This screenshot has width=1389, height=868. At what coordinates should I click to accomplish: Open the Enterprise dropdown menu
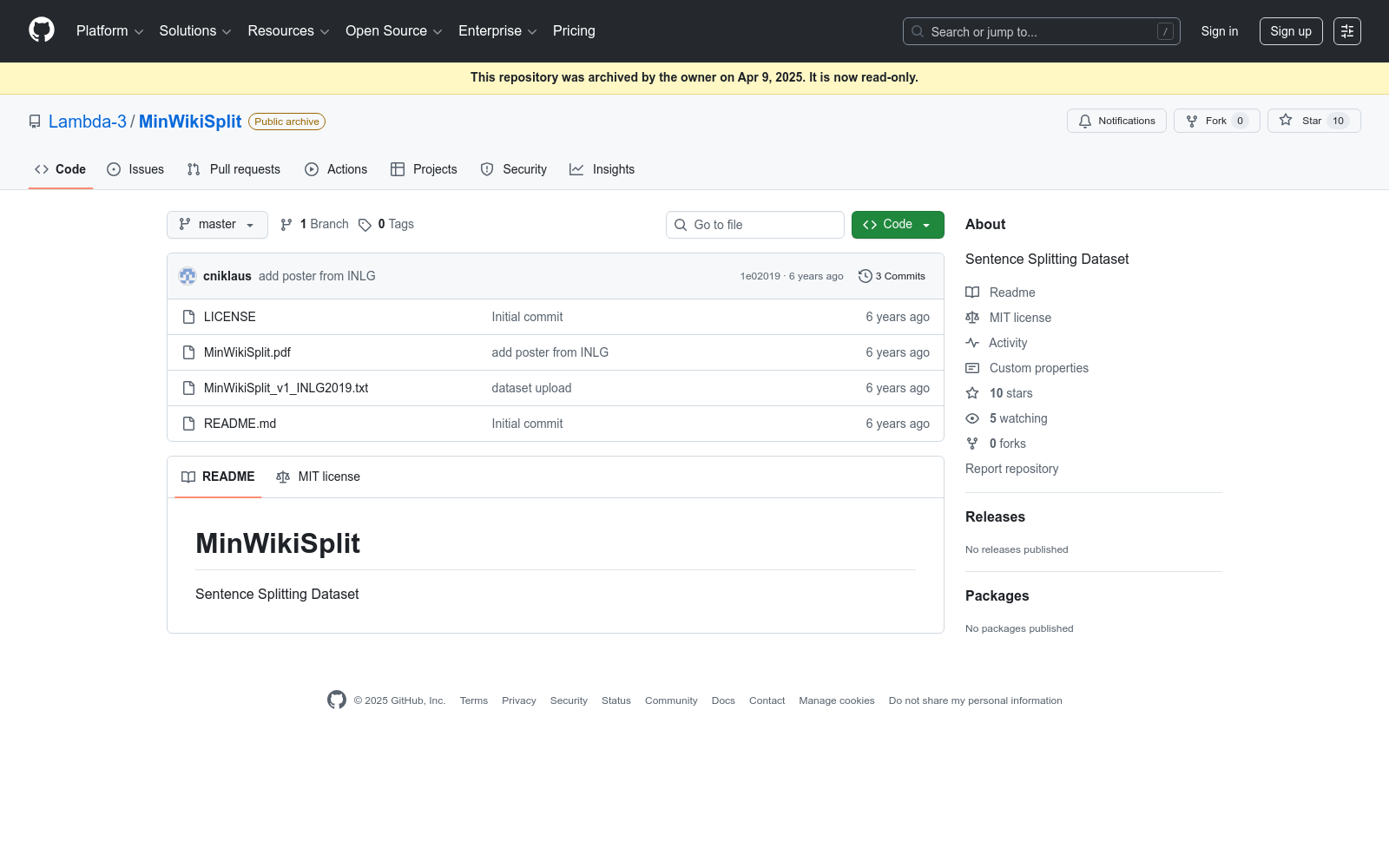click(497, 31)
